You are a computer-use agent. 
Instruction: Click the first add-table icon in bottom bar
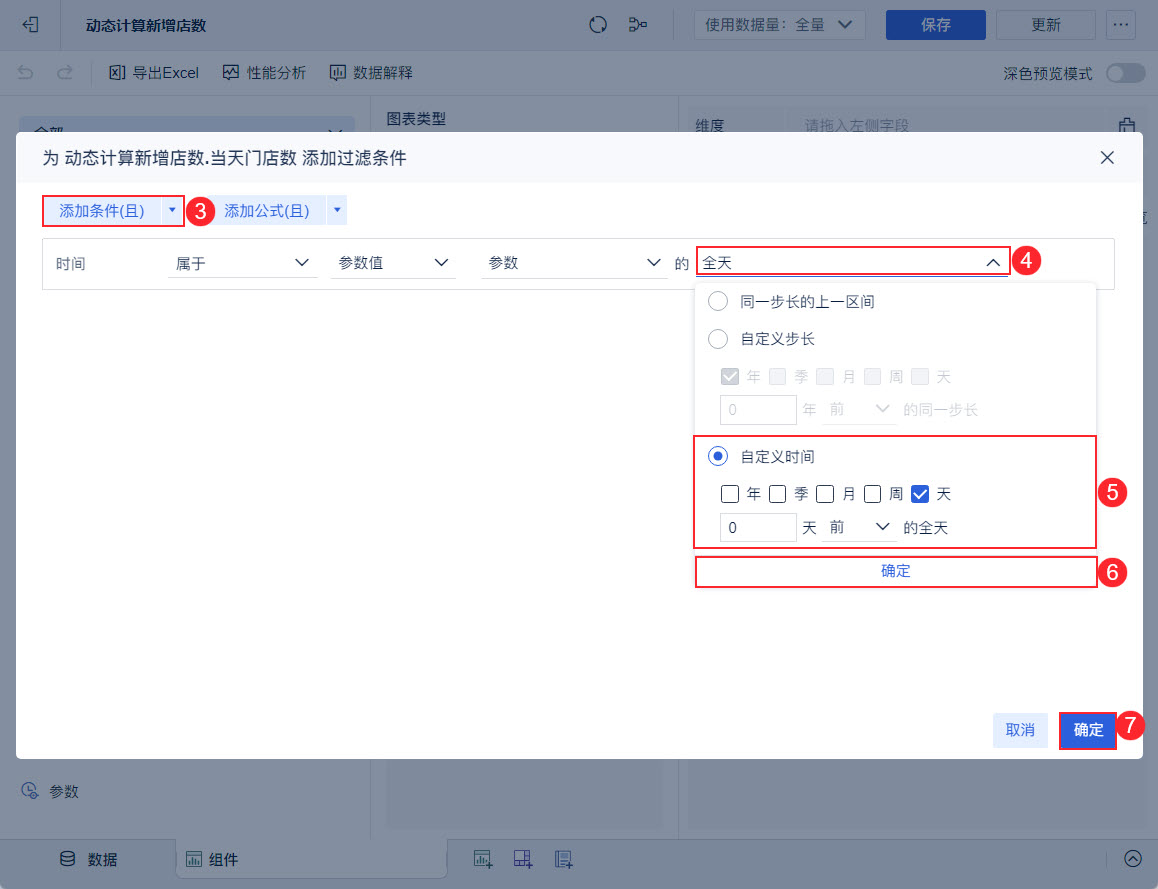[x=483, y=859]
